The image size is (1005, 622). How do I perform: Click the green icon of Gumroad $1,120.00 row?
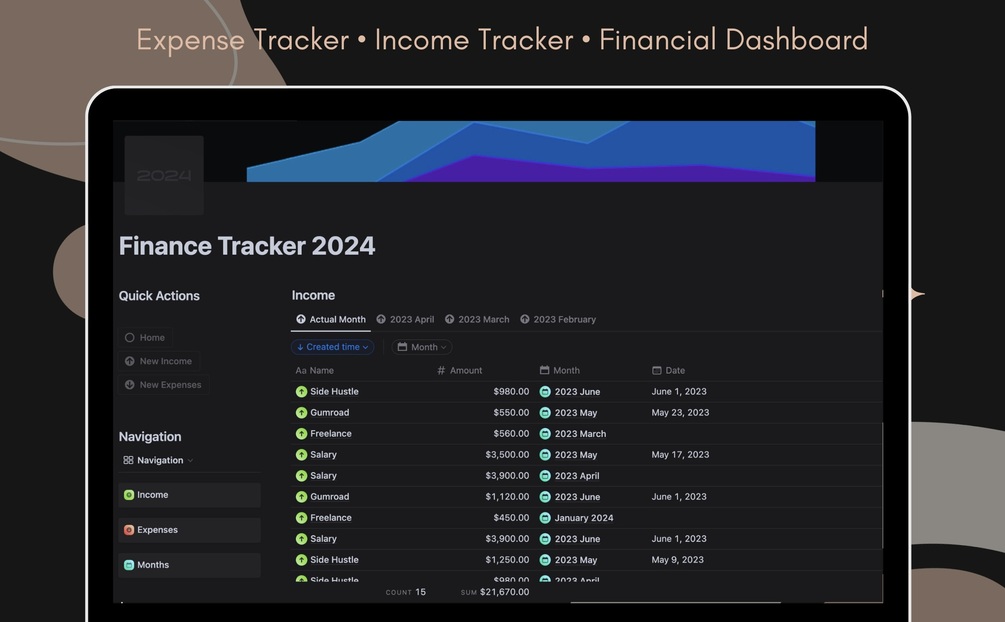(301, 497)
